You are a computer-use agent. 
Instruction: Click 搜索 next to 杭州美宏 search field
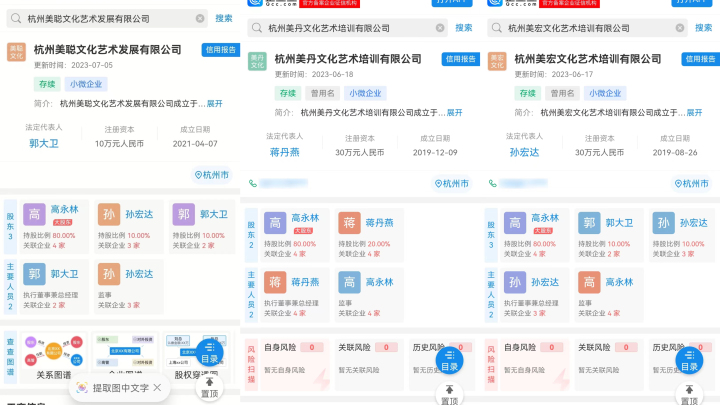coord(703,28)
